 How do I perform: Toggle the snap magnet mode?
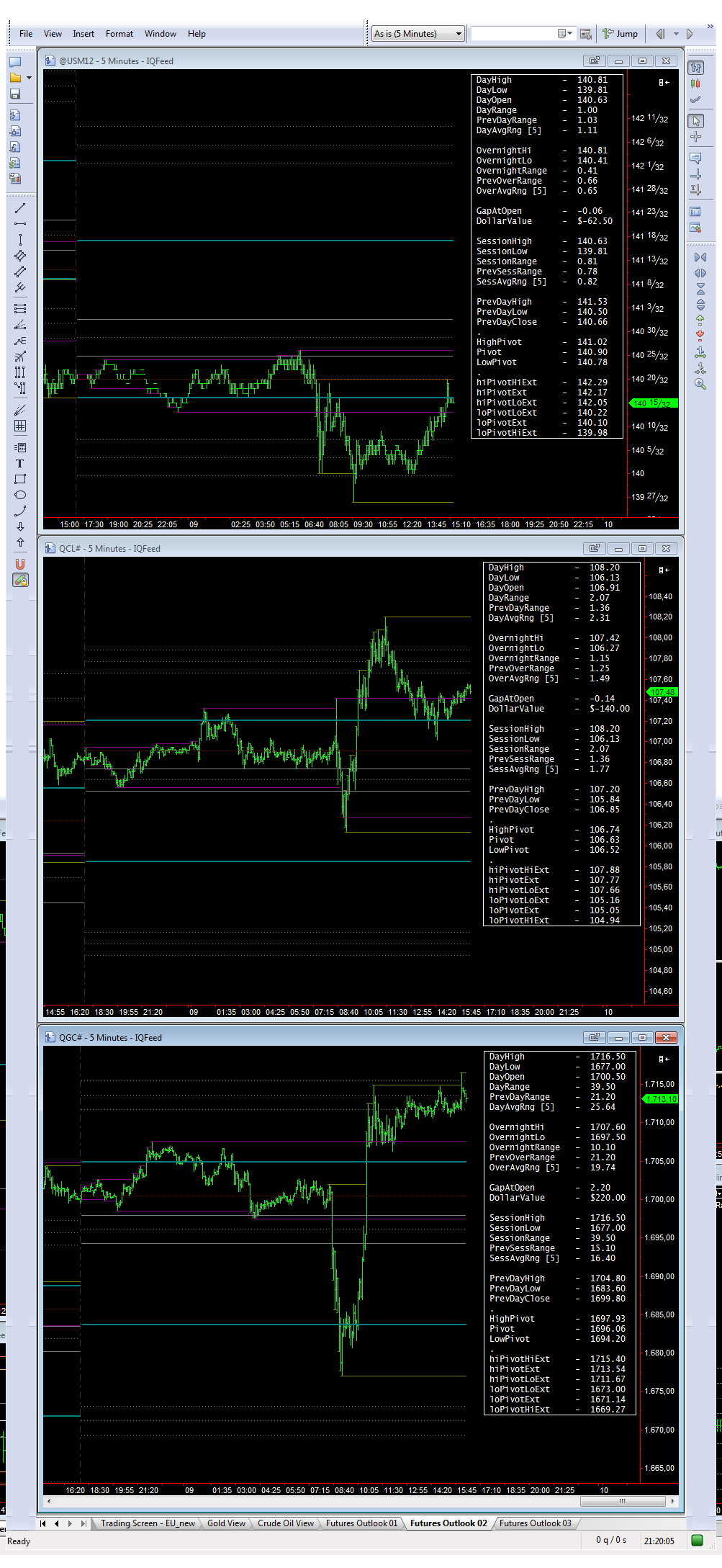(19, 564)
